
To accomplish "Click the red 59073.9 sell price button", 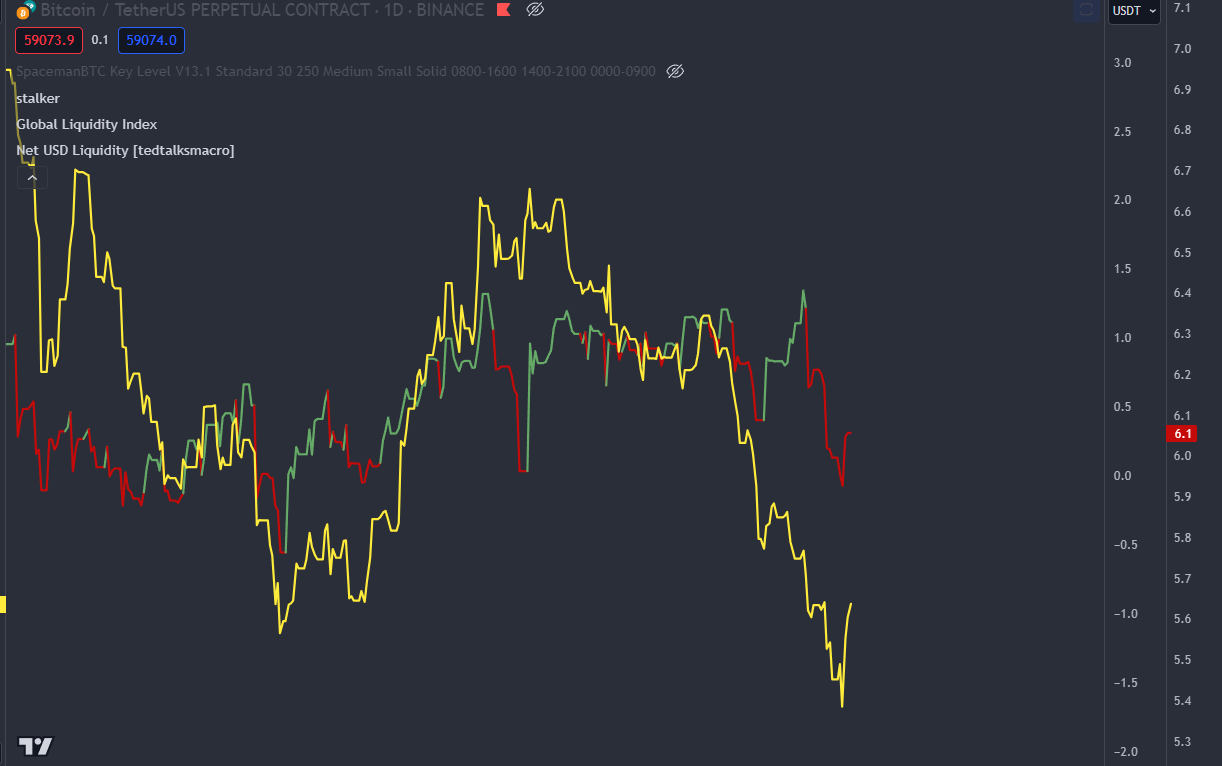I will coord(48,40).
